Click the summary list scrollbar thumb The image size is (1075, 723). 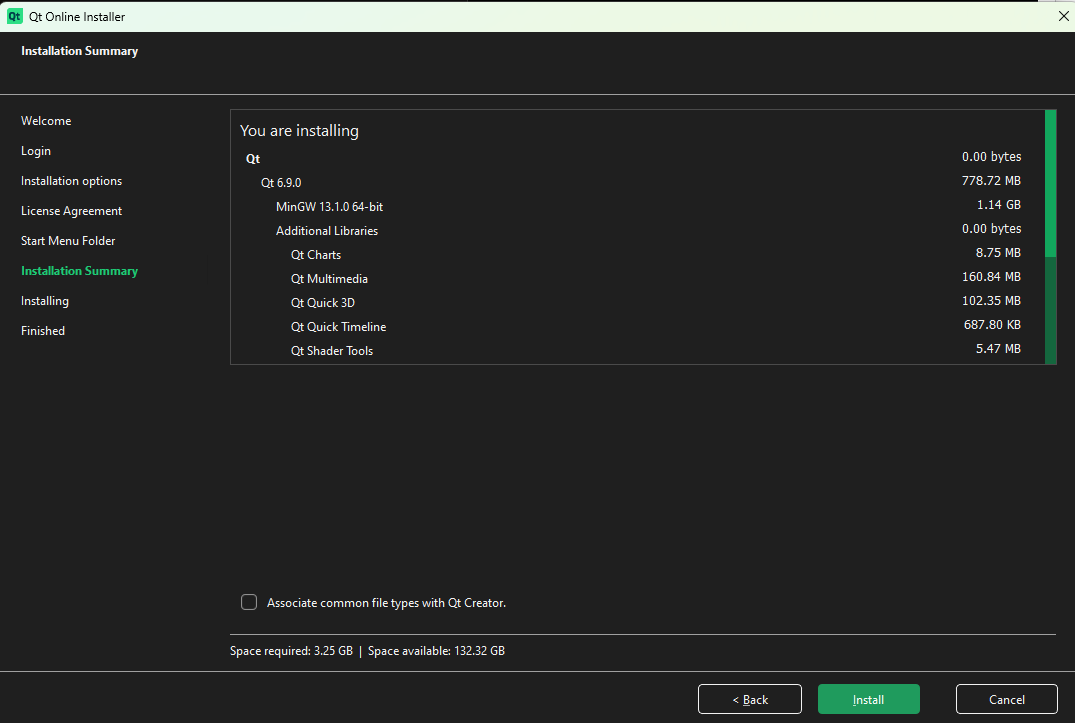tap(1050, 184)
